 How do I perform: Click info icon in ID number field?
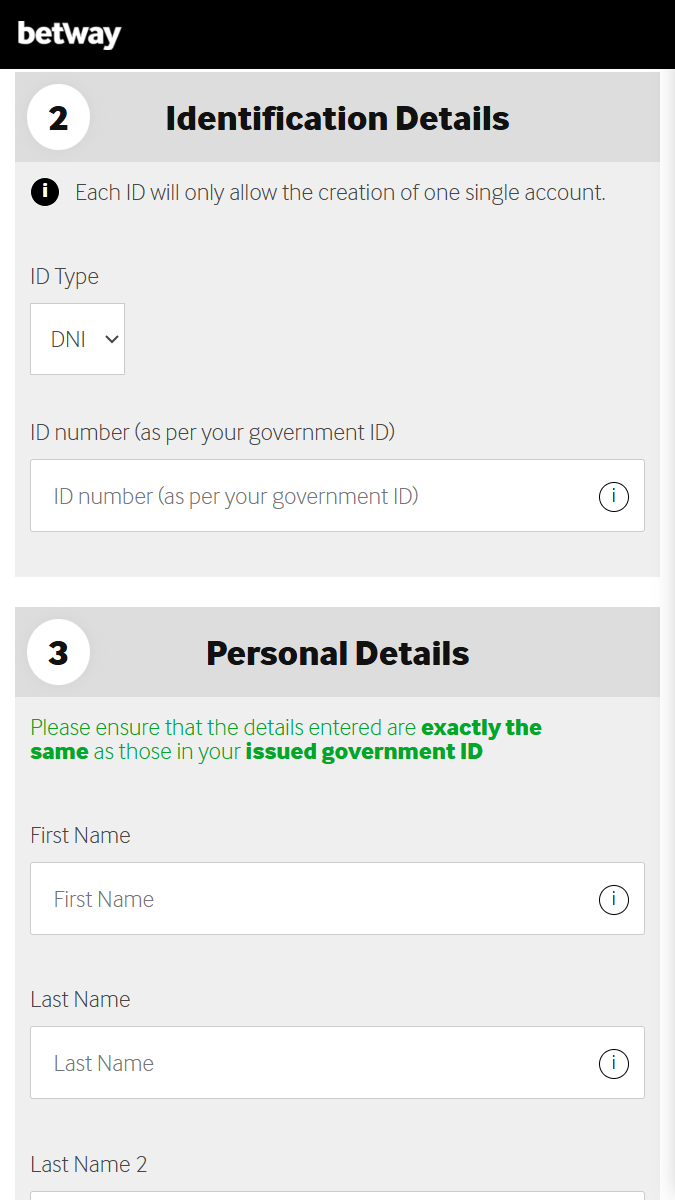tap(613, 496)
